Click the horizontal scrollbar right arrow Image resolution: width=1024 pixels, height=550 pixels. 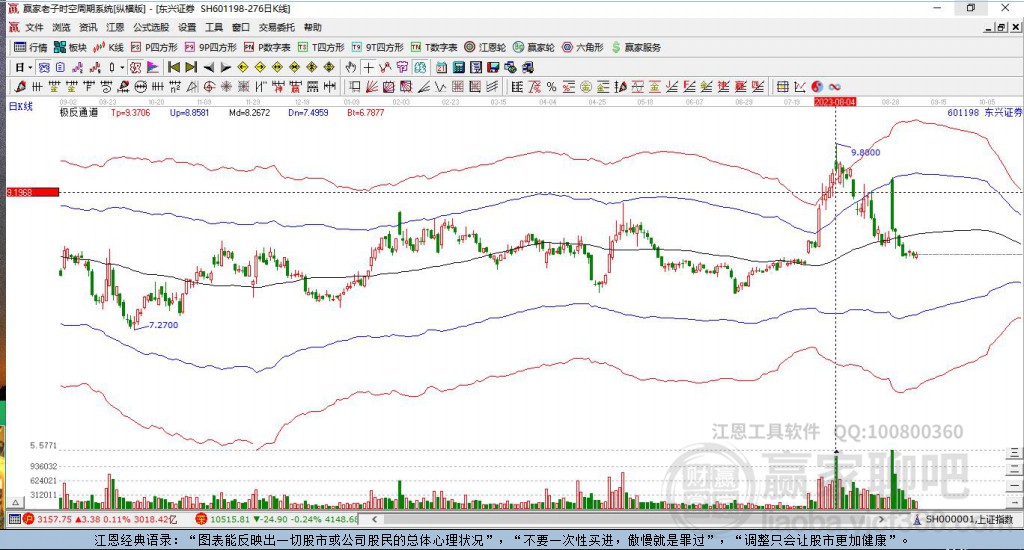(x=881, y=519)
